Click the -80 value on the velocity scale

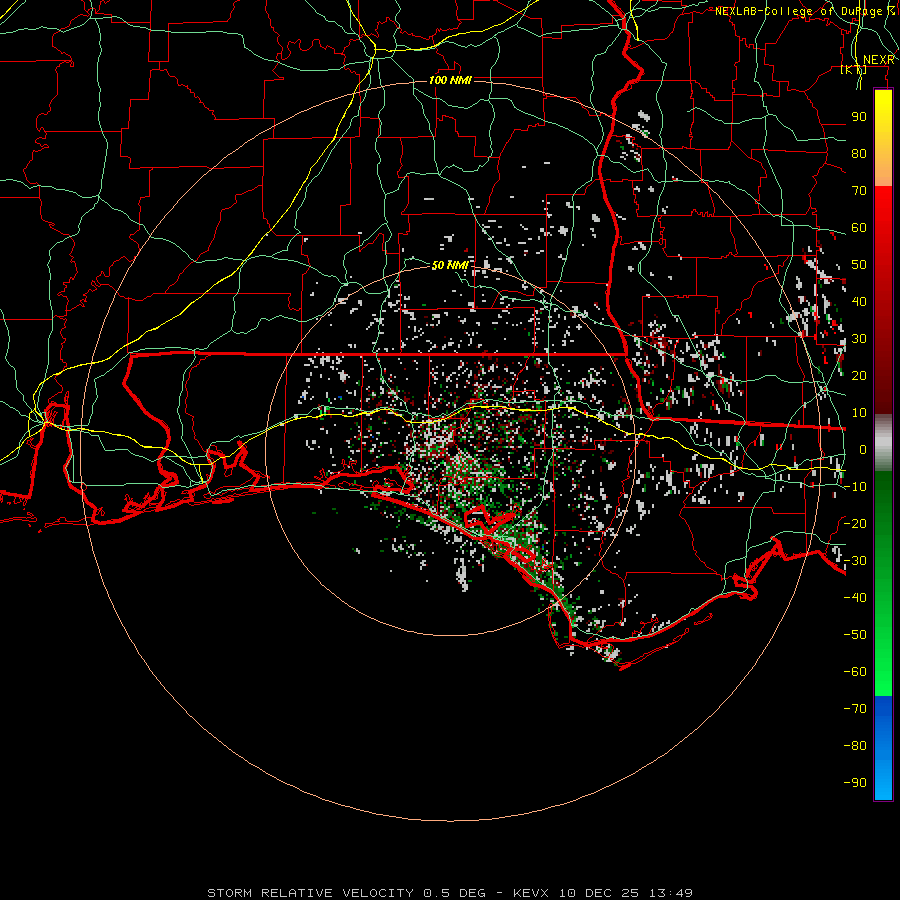click(855, 746)
